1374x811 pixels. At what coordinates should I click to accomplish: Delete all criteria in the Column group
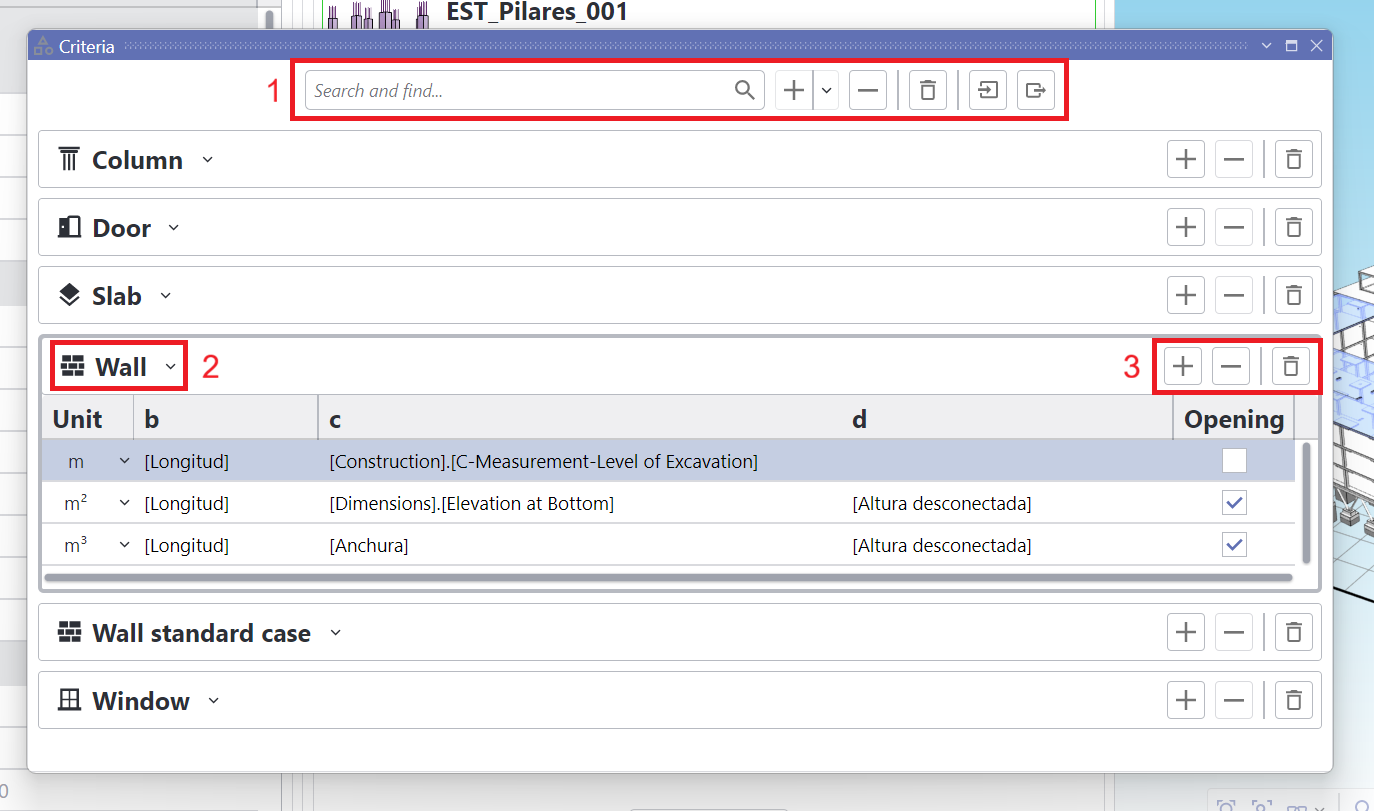pyautogui.click(x=1293, y=159)
